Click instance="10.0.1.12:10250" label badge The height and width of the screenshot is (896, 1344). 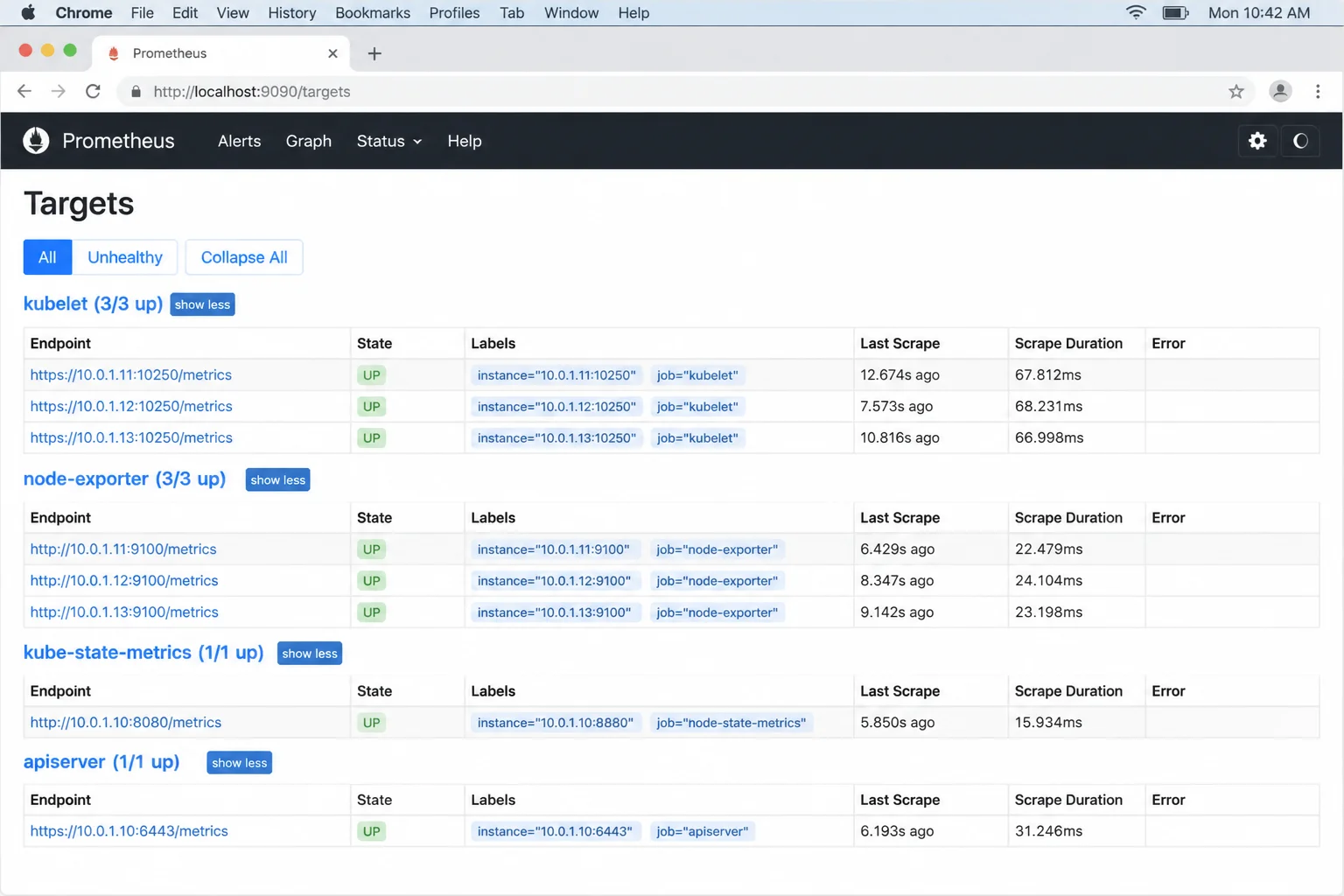(x=556, y=407)
